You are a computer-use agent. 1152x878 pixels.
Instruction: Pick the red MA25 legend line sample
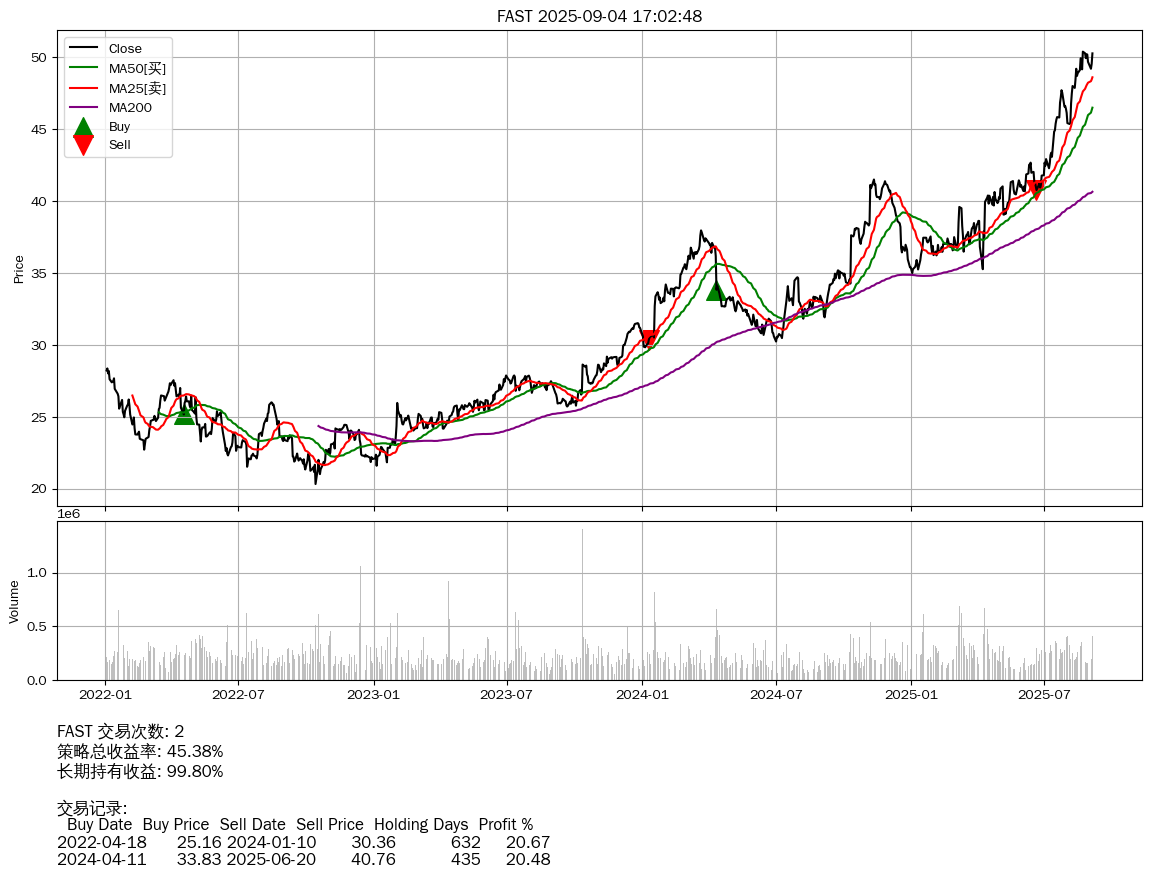pos(84,88)
